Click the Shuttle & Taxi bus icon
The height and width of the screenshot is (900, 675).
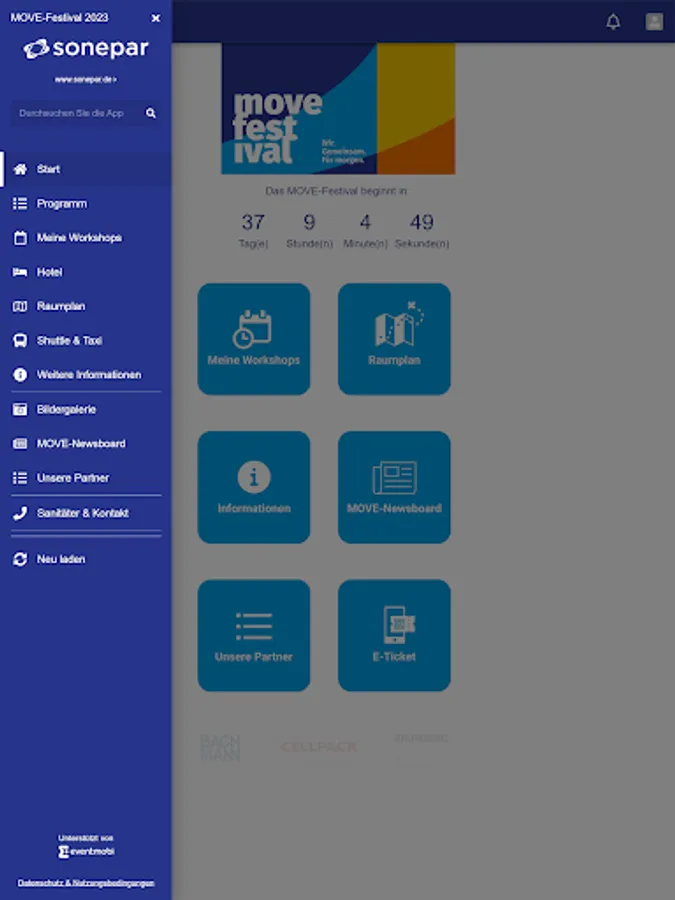point(20,340)
